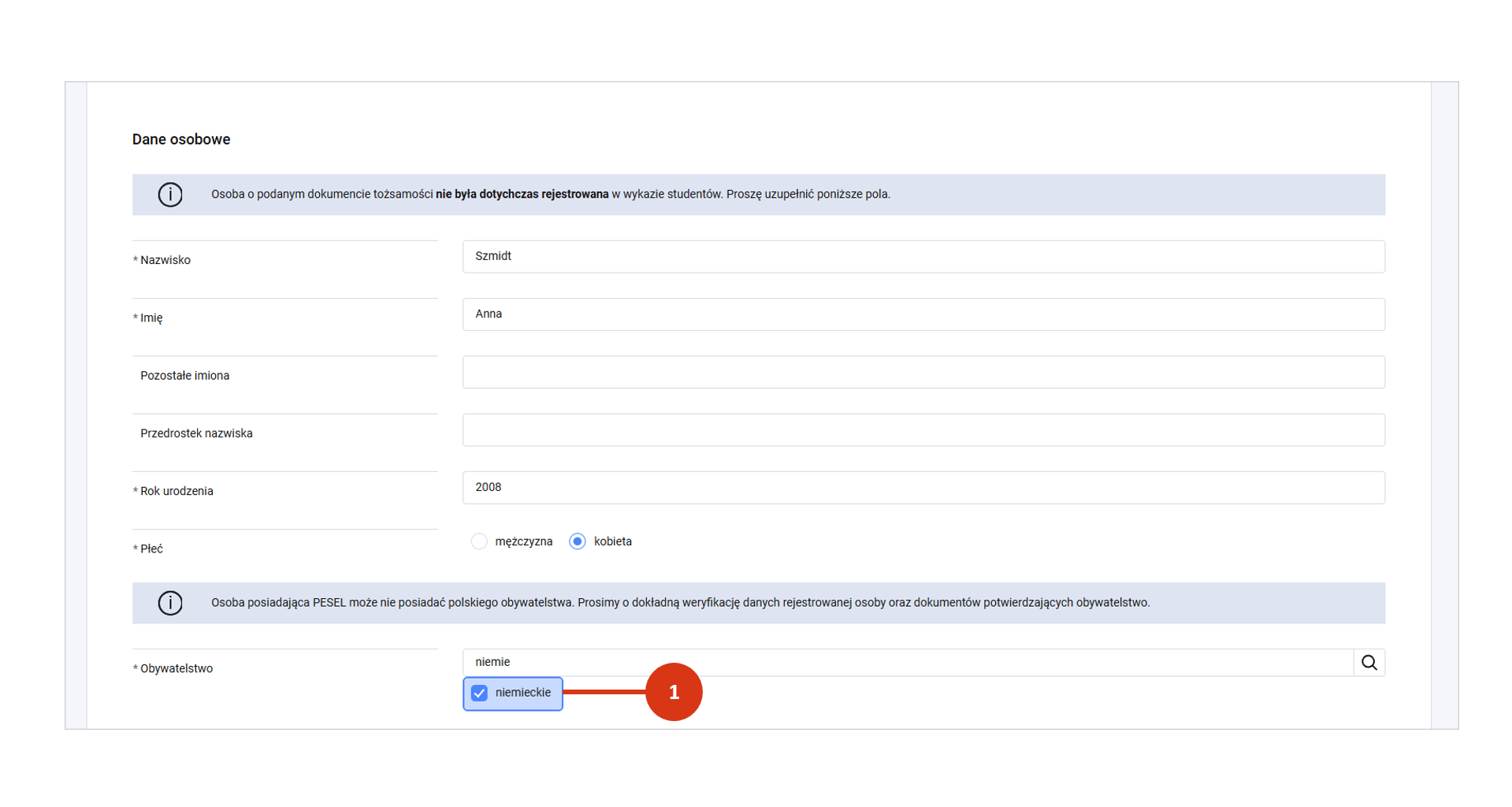This screenshot has width=1512, height=807.
Task: Focus the empty Przedrostek nazwiska field
Action: (923, 430)
